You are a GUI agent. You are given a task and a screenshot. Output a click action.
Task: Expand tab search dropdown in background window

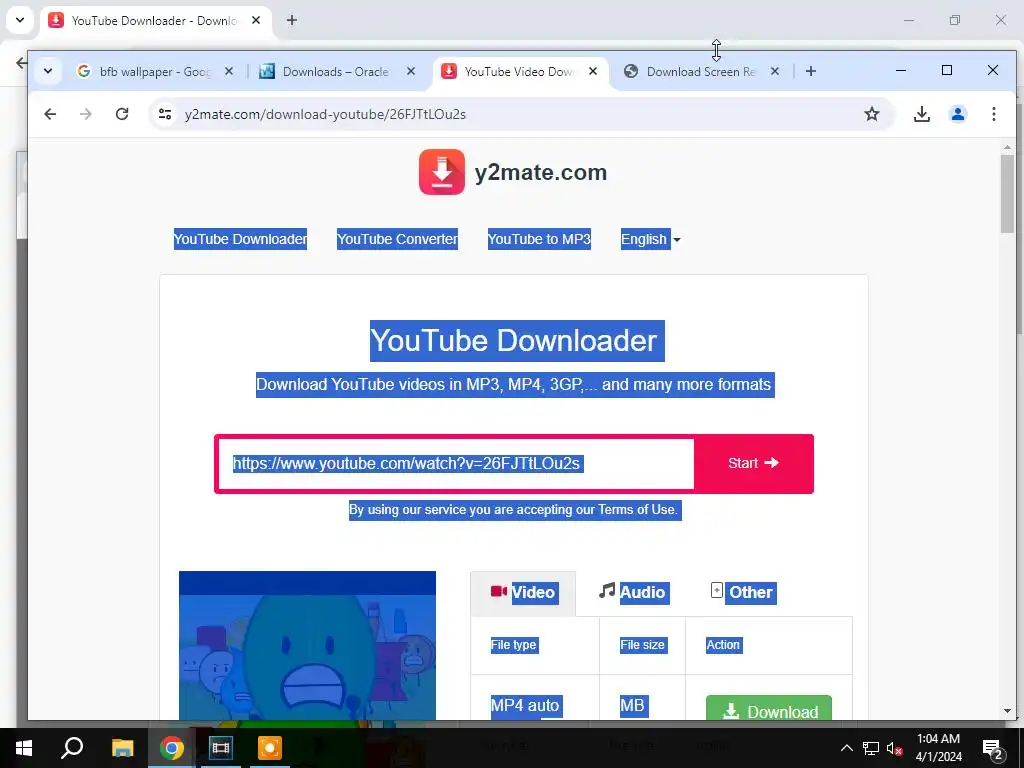click(20, 20)
